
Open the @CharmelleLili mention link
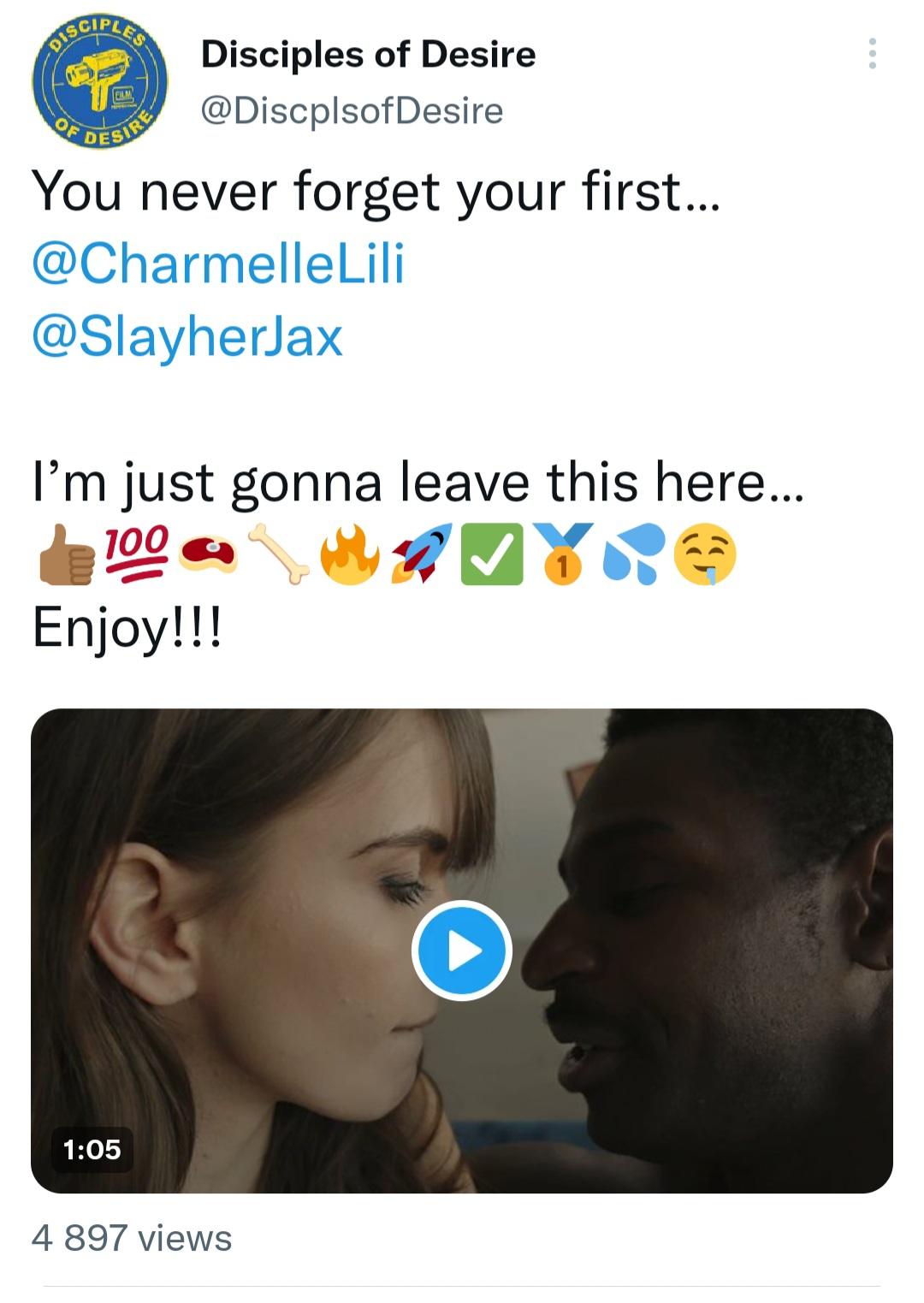[218, 263]
